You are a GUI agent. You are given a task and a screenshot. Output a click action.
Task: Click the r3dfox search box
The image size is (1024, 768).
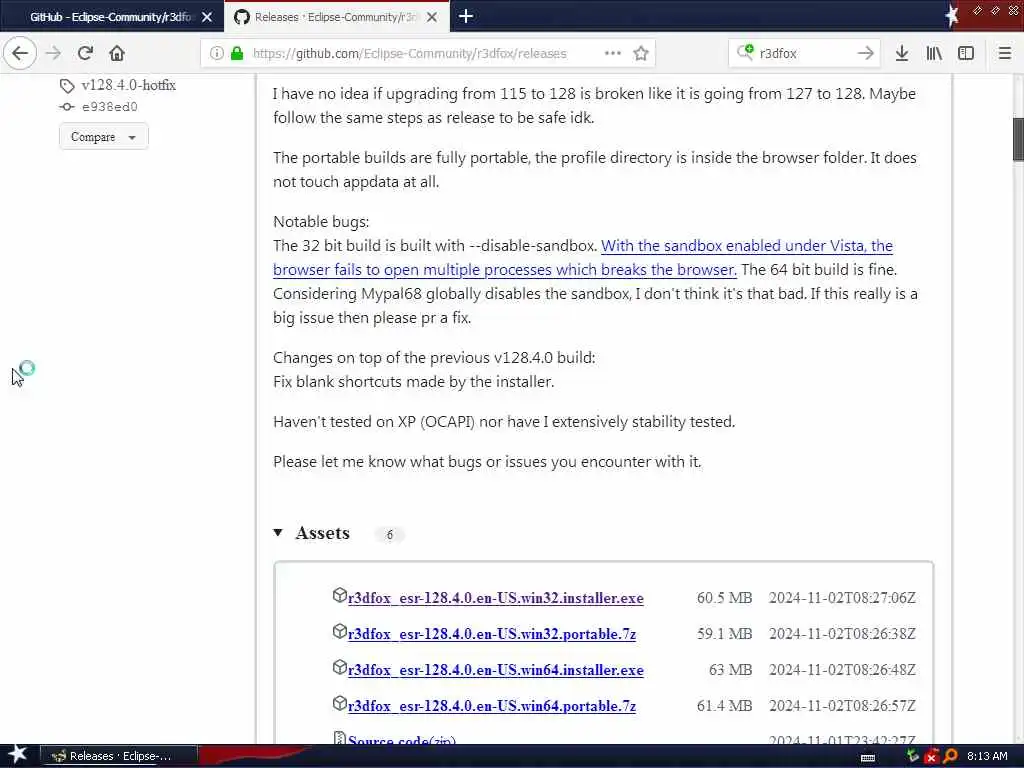coord(805,53)
